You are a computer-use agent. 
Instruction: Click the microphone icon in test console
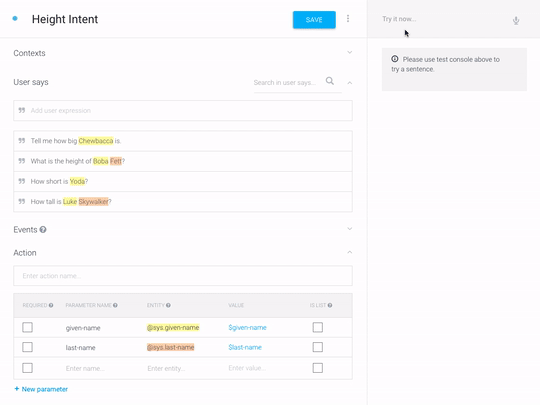click(x=516, y=21)
